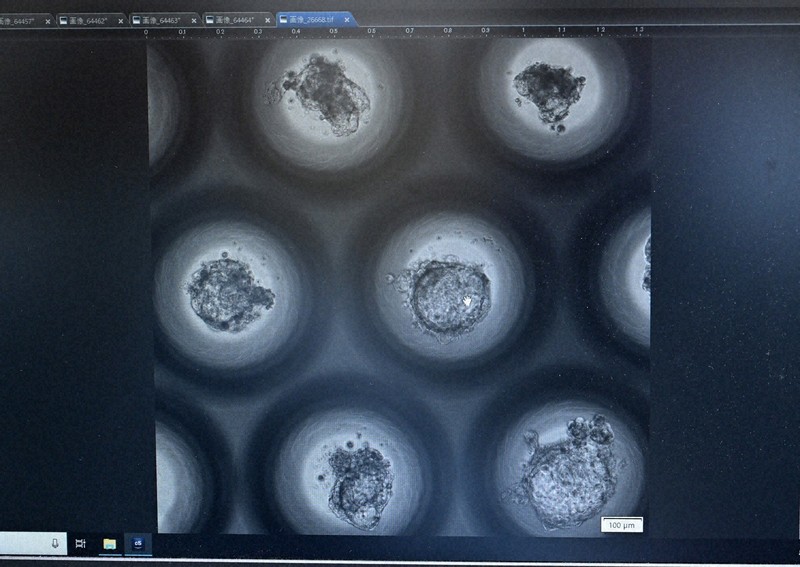Switch to the 64463 image tab
Viewport: 800px width, 567px height.
tap(161, 20)
